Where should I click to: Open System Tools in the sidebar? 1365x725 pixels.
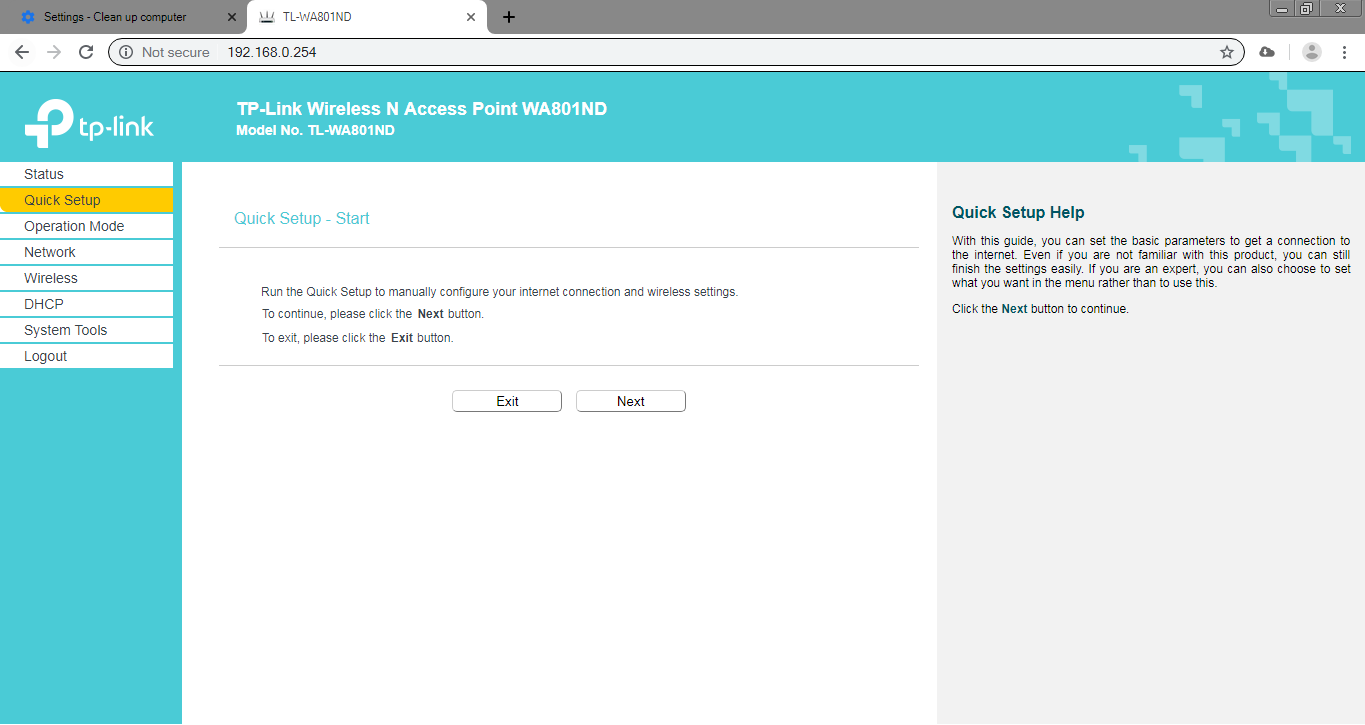(x=87, y=330)
